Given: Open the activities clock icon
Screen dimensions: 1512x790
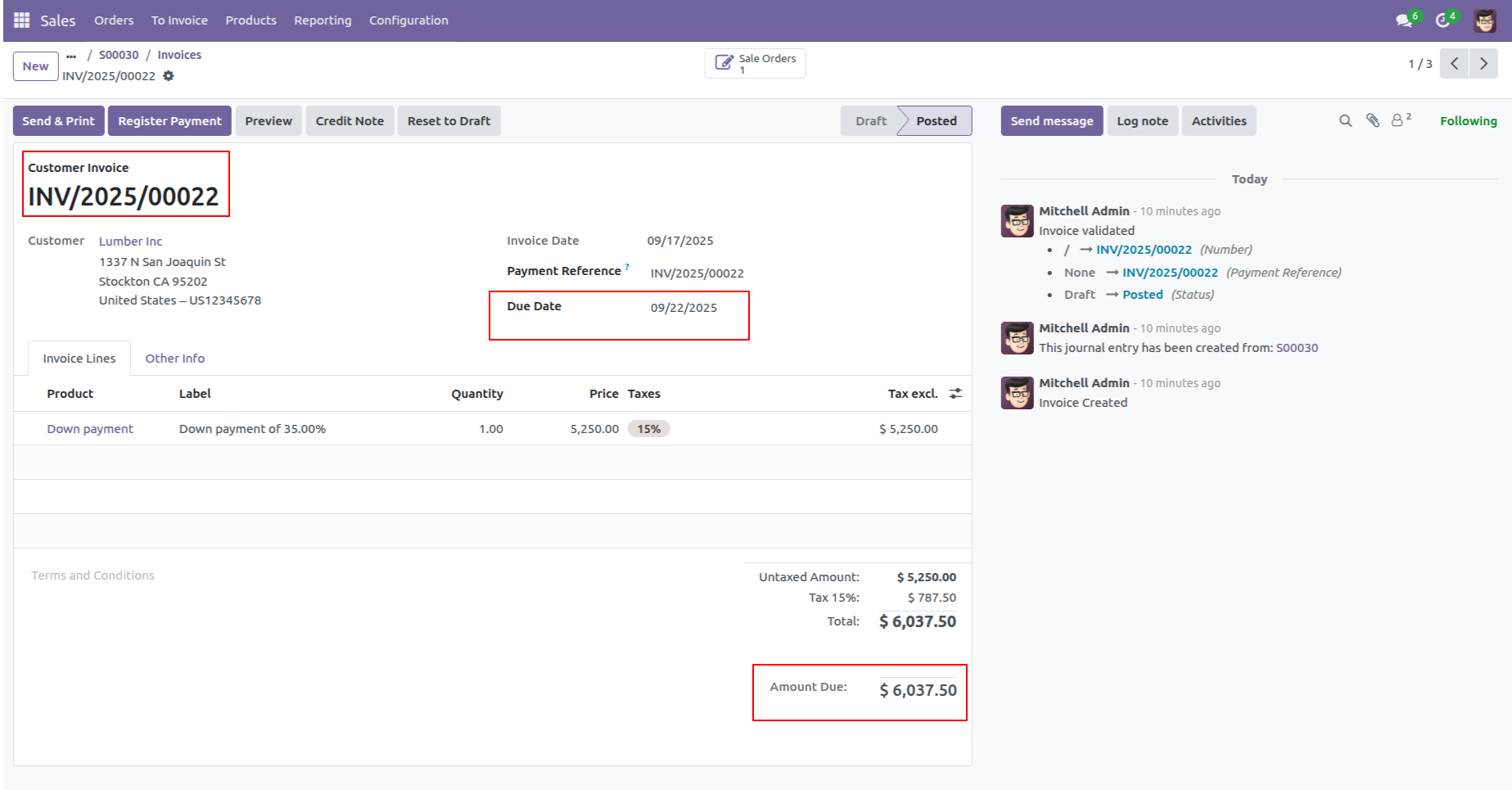Looking at the screenshot, I should pyautogui.click(x=1443, y=20).
